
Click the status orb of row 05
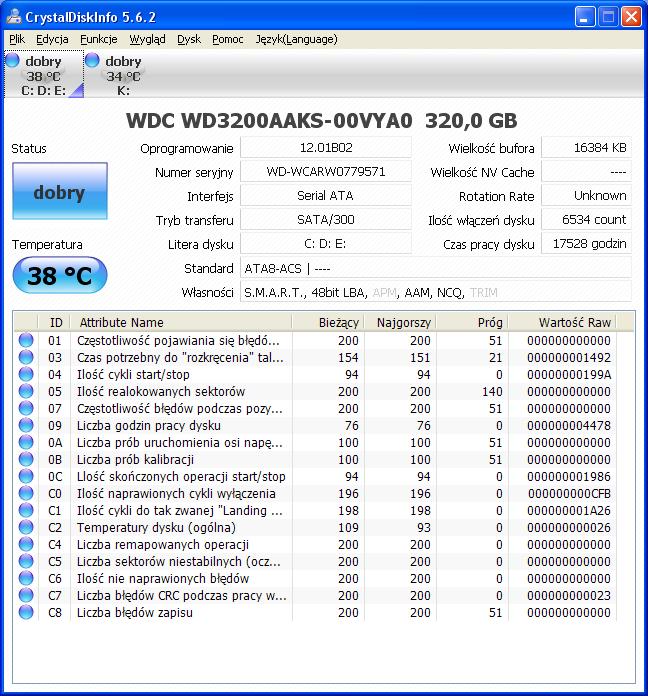click(x=26, y=391)
